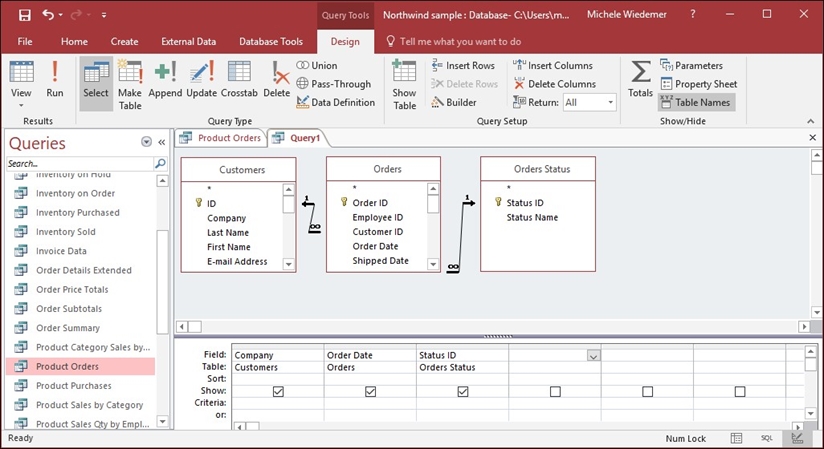The width and height of the screenshot is (824, 449).
Task: Click the Save icon in title bar
Action: pos(24,15)
